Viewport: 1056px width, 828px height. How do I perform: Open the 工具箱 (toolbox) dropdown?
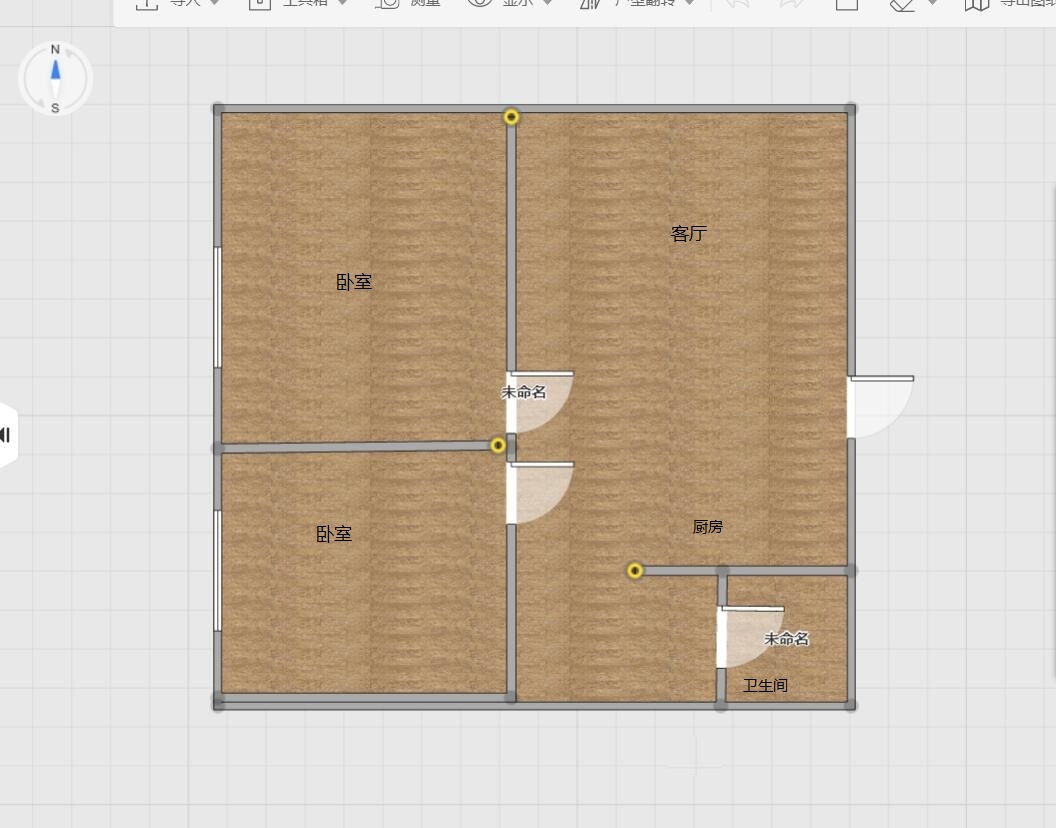pyautogui.click(x=300, y=4)
